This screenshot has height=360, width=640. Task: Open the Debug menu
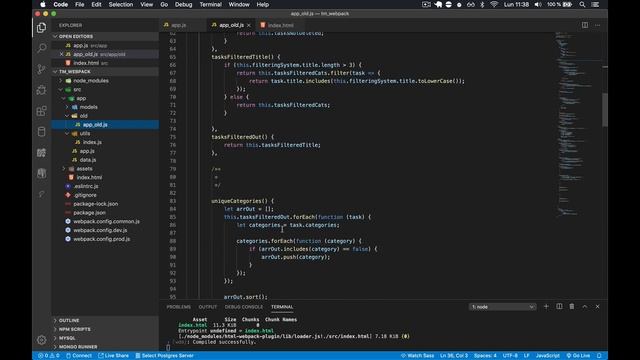[183, 4]
